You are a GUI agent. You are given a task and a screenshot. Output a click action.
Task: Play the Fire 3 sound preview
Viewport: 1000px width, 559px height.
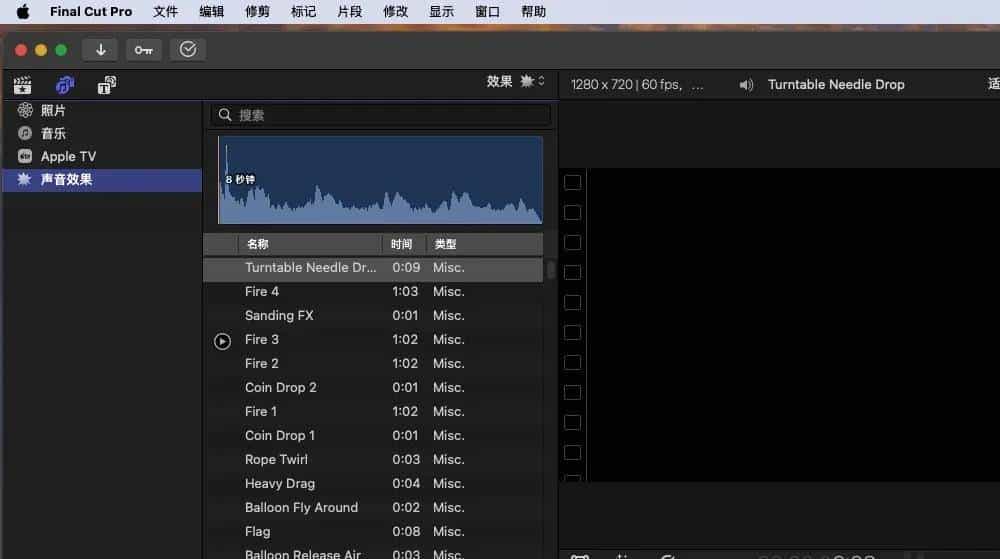click(x=222, y=341)
